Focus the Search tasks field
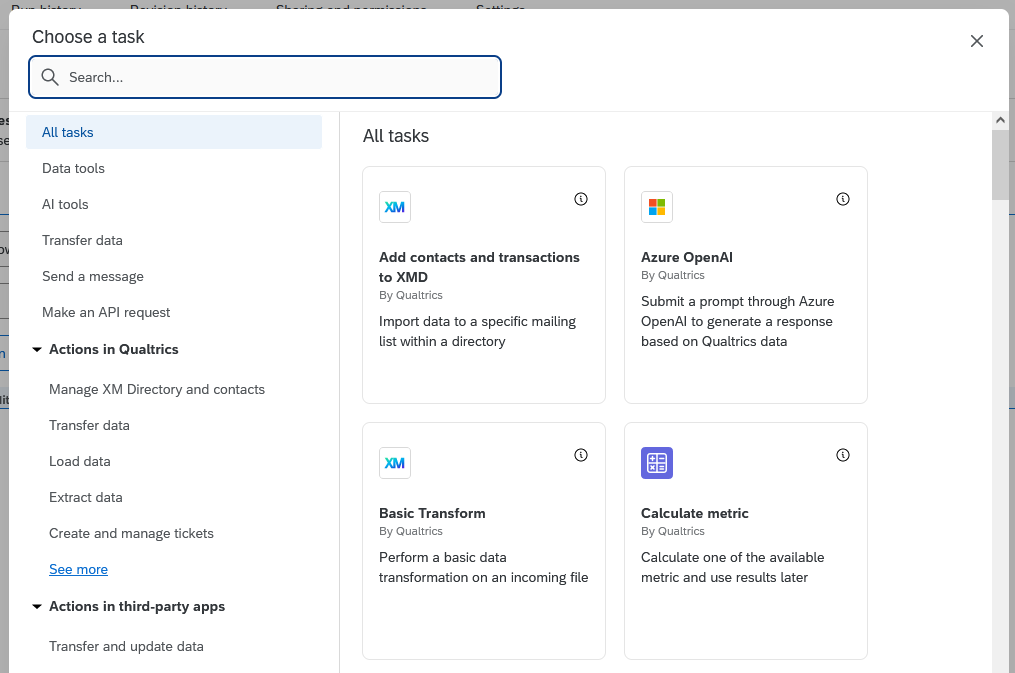 pos(265,77)
